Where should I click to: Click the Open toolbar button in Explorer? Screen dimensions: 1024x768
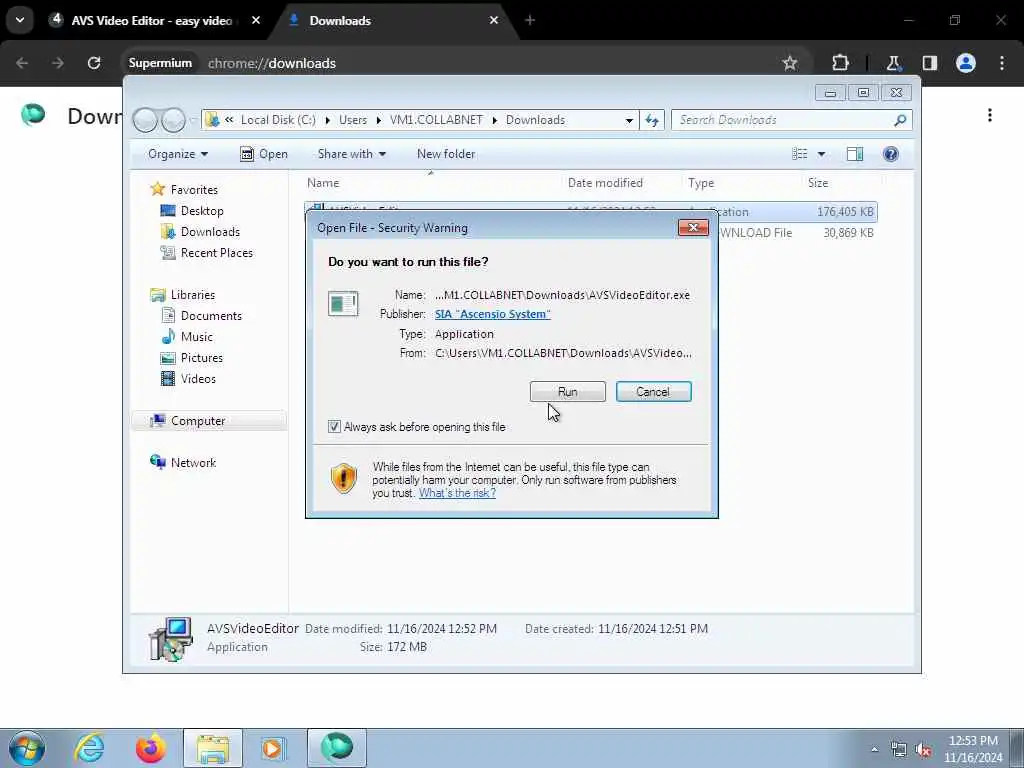click(264, 154)
